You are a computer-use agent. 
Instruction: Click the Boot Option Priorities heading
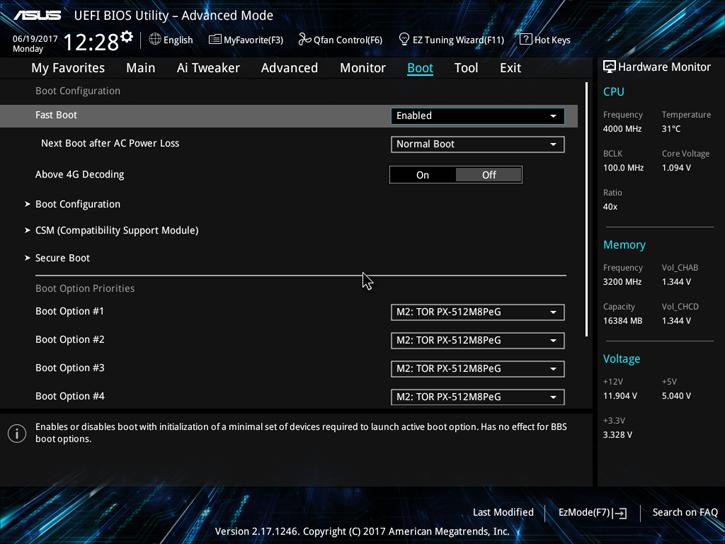85,288
